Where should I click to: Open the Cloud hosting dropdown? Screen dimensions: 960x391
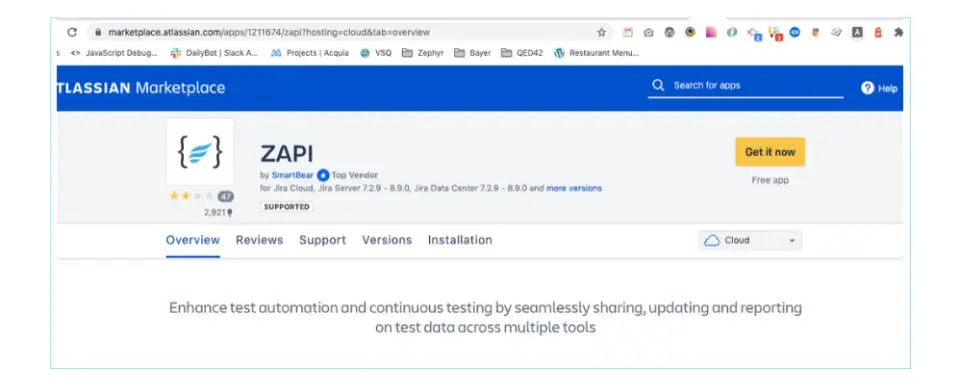coord(750,240)
